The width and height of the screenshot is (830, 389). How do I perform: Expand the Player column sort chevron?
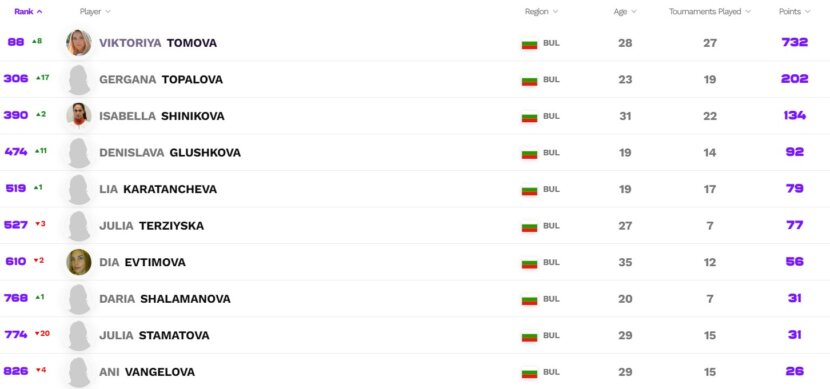(x=108, y=11)
